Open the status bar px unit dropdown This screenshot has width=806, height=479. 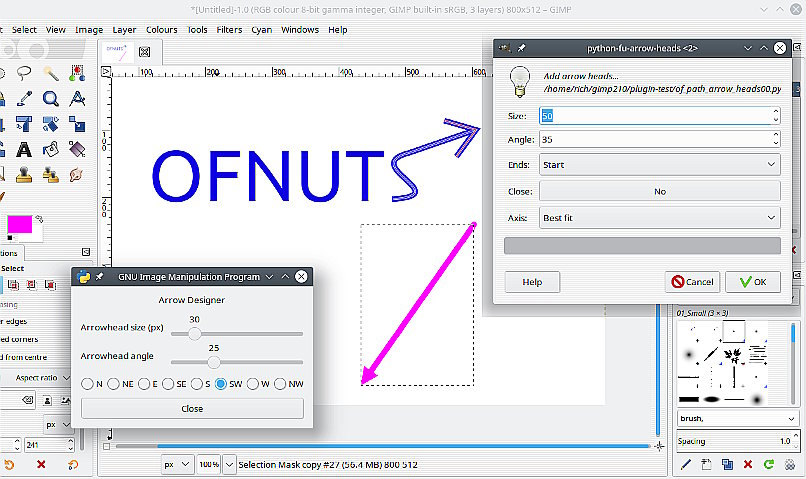click(177, 465)
